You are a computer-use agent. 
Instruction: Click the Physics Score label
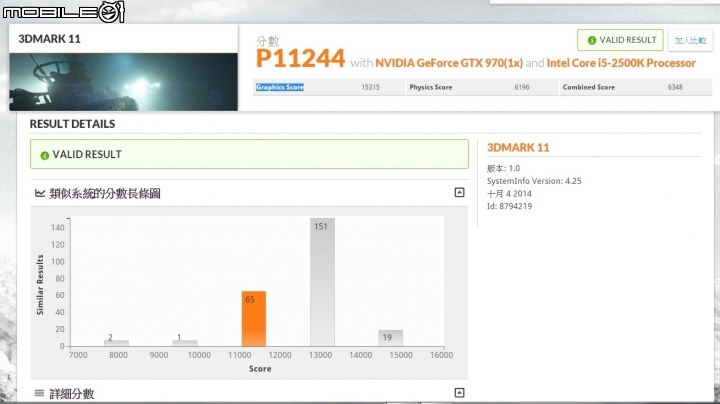(x=431, y=87)
